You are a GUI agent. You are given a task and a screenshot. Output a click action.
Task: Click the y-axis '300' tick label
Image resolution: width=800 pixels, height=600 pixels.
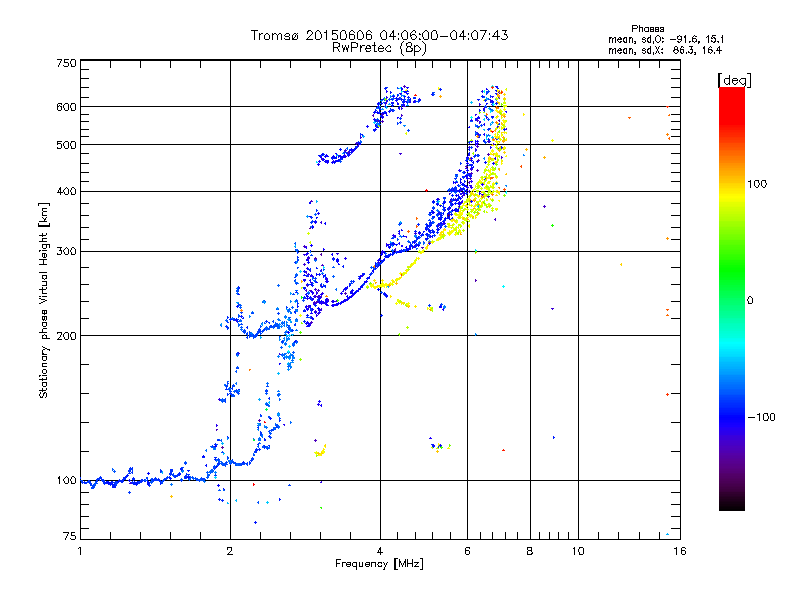66,252
